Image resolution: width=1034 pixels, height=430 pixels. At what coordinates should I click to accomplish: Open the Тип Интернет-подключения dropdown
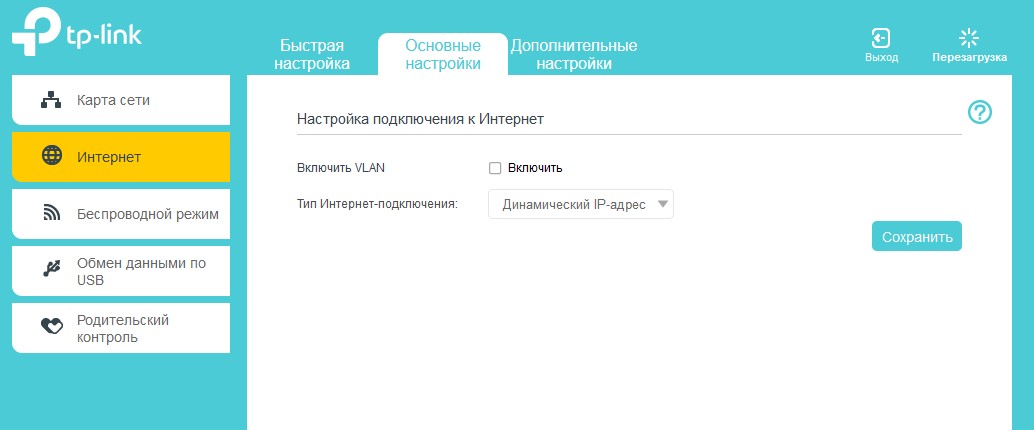[x=580, y=205]
